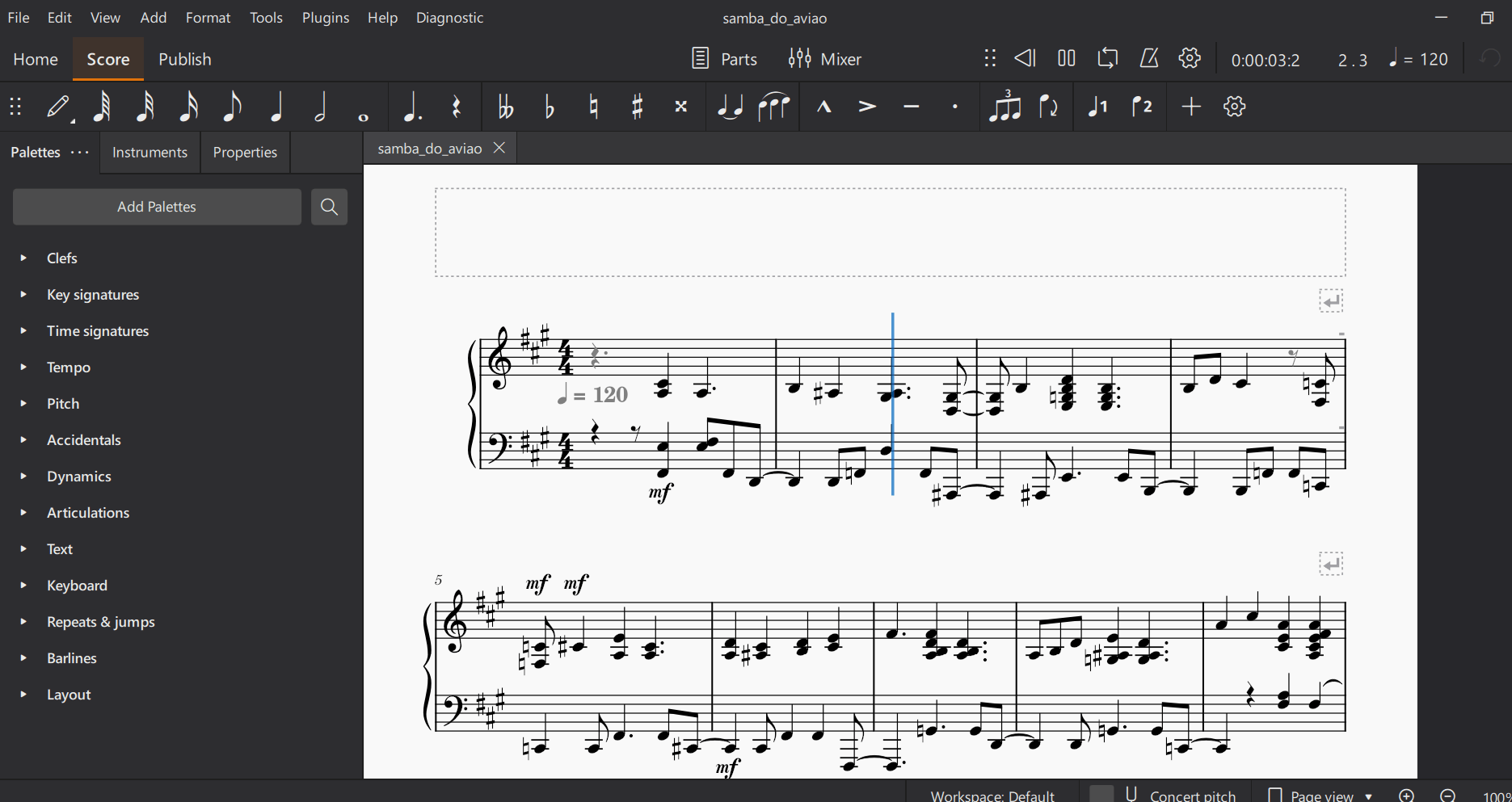This screenshot has width=1512, height=802.
Task: Expand the Barlines palette
Action: point(23,657)
